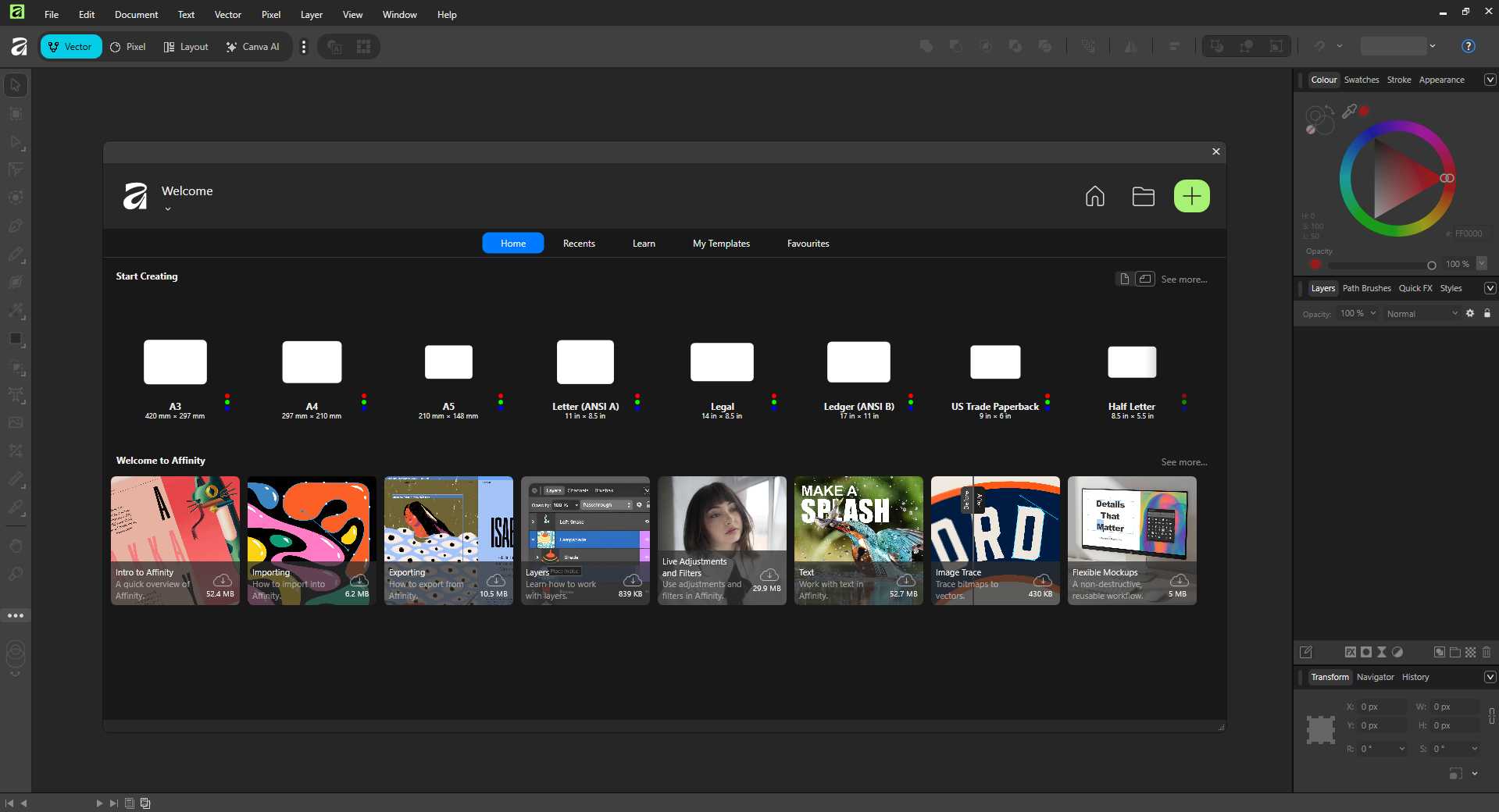The height and width of the screenshot is (812, 1499).
Task: Open the Transform panel options menu arrow
Action: pos(1490,677)
